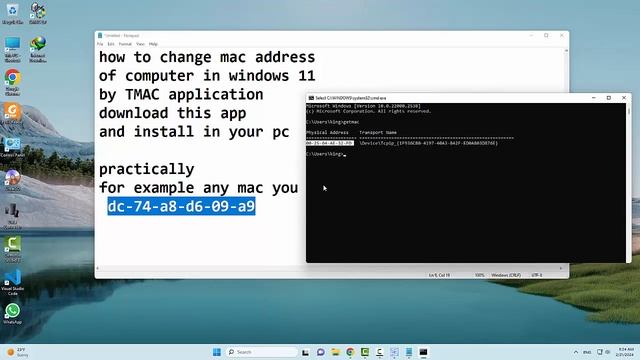Open the File menu in Notepad
Screen dimensions: 640x360
100,44
